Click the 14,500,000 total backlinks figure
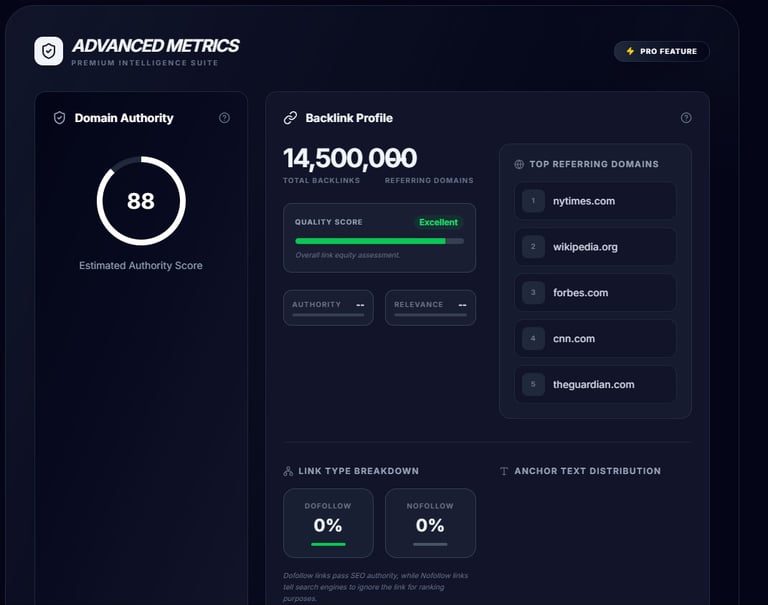 pyautogui.click(x=350, y=159)
